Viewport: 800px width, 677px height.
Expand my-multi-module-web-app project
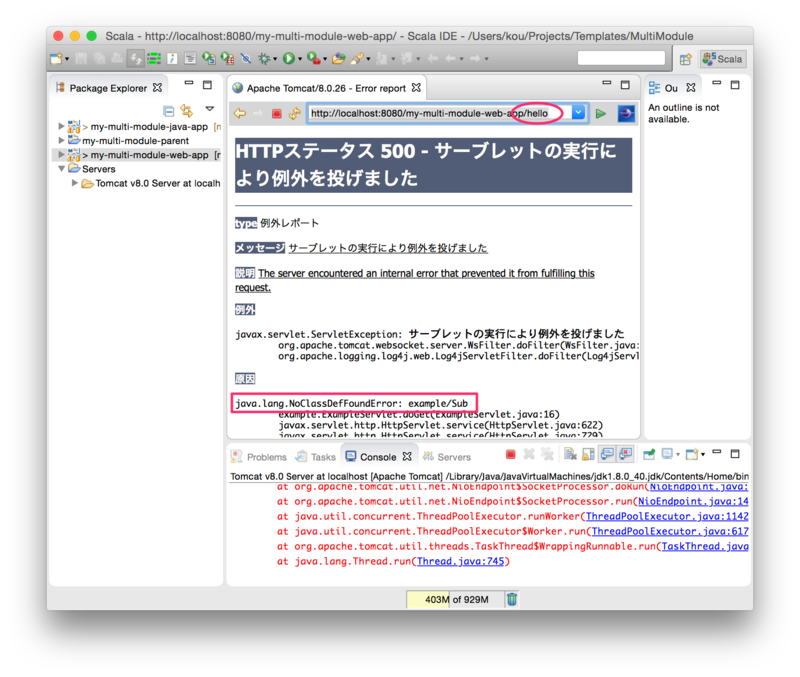point(61,154)
